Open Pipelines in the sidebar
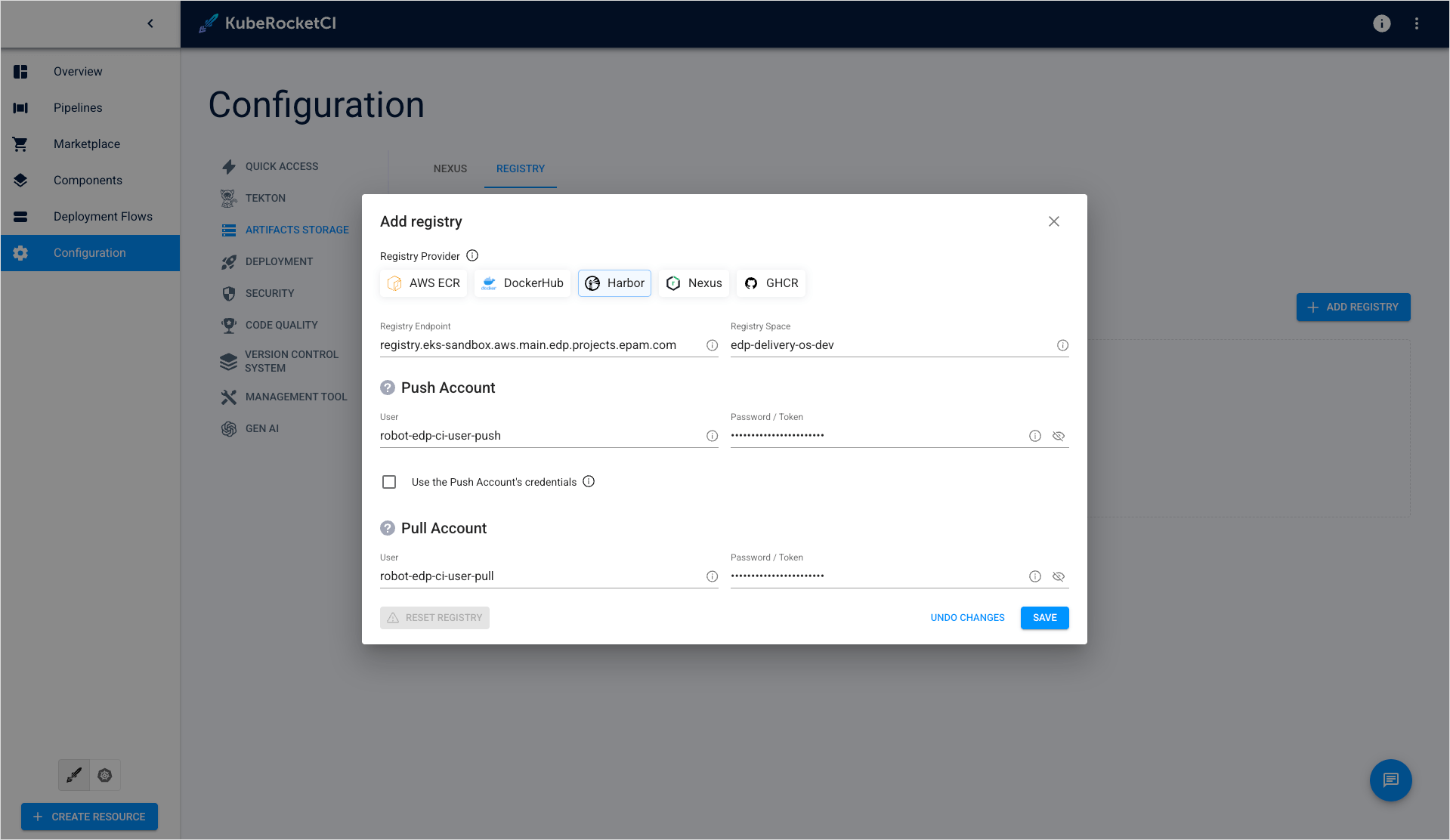 pyautogui.click(x=90, y=108)
